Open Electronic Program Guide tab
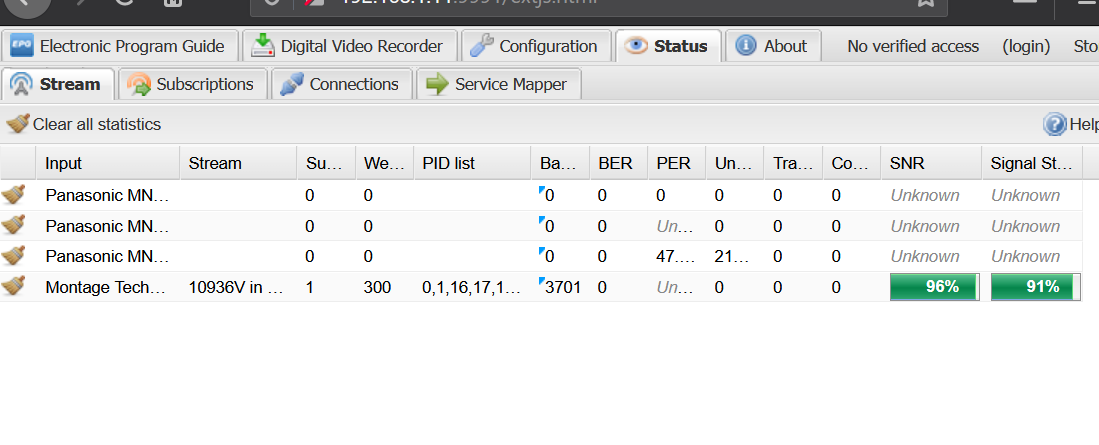The image size is (1099, 445). click(121, 46)
